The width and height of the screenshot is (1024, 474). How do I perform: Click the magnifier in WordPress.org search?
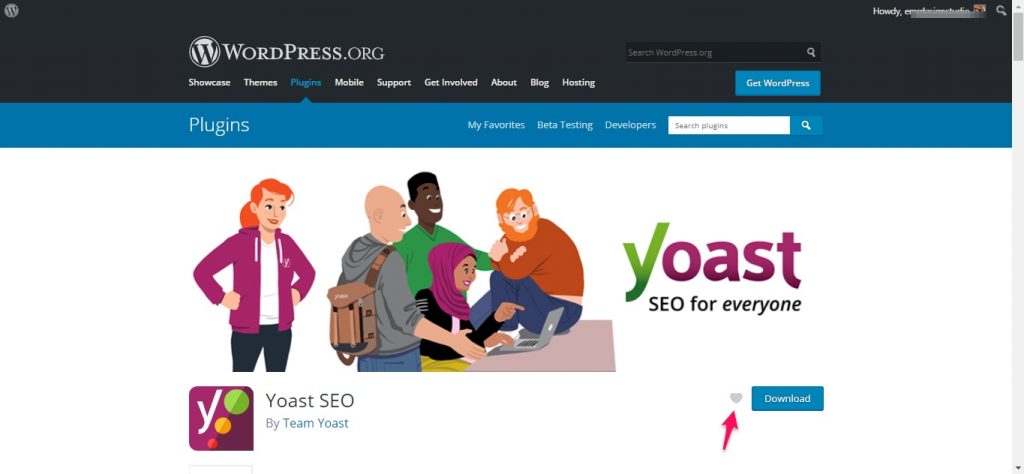point(810,52)
